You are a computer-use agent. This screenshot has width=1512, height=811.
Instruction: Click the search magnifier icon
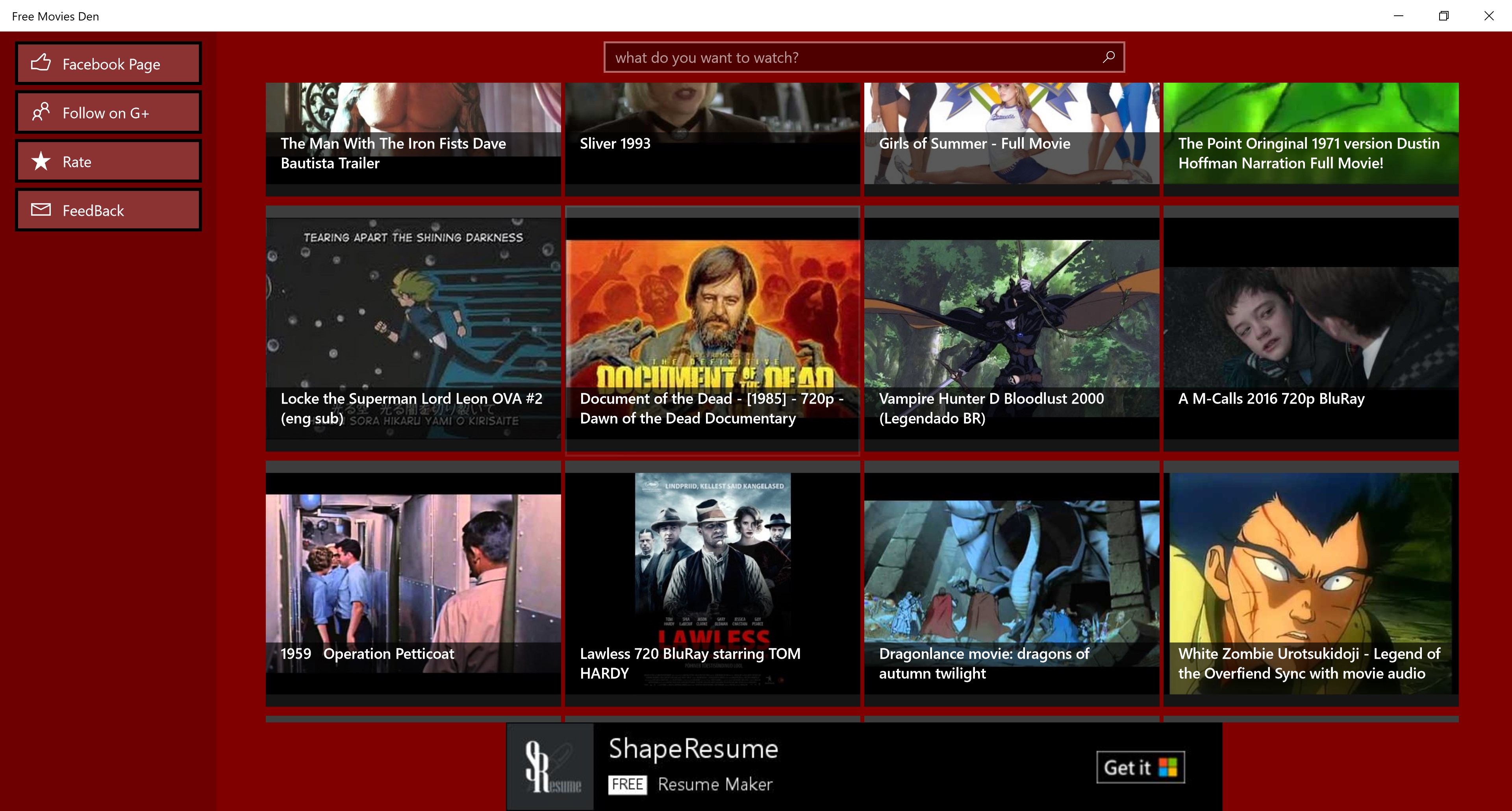1108,57
